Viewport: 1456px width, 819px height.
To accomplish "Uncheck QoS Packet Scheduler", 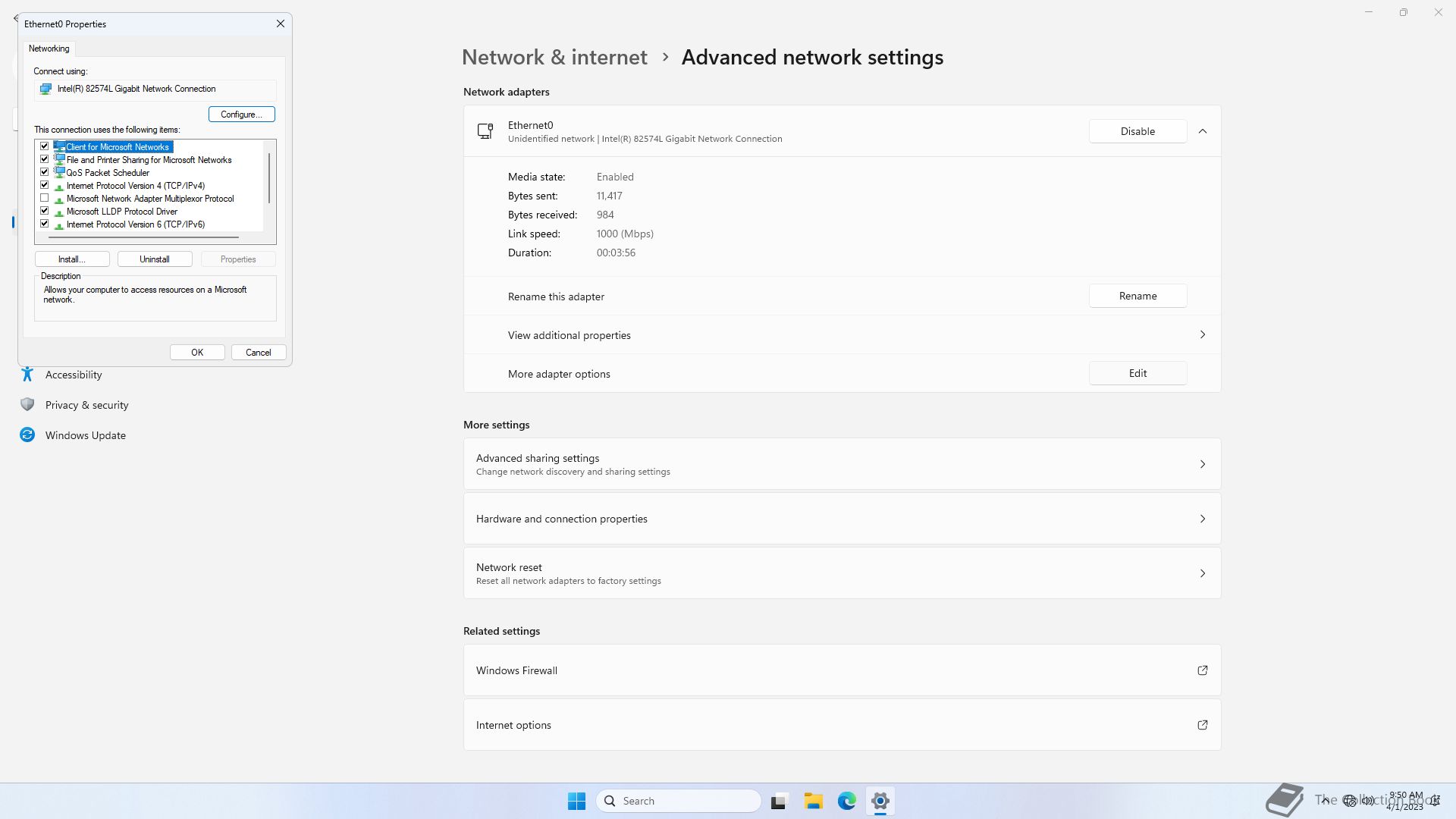I will 45,172.
